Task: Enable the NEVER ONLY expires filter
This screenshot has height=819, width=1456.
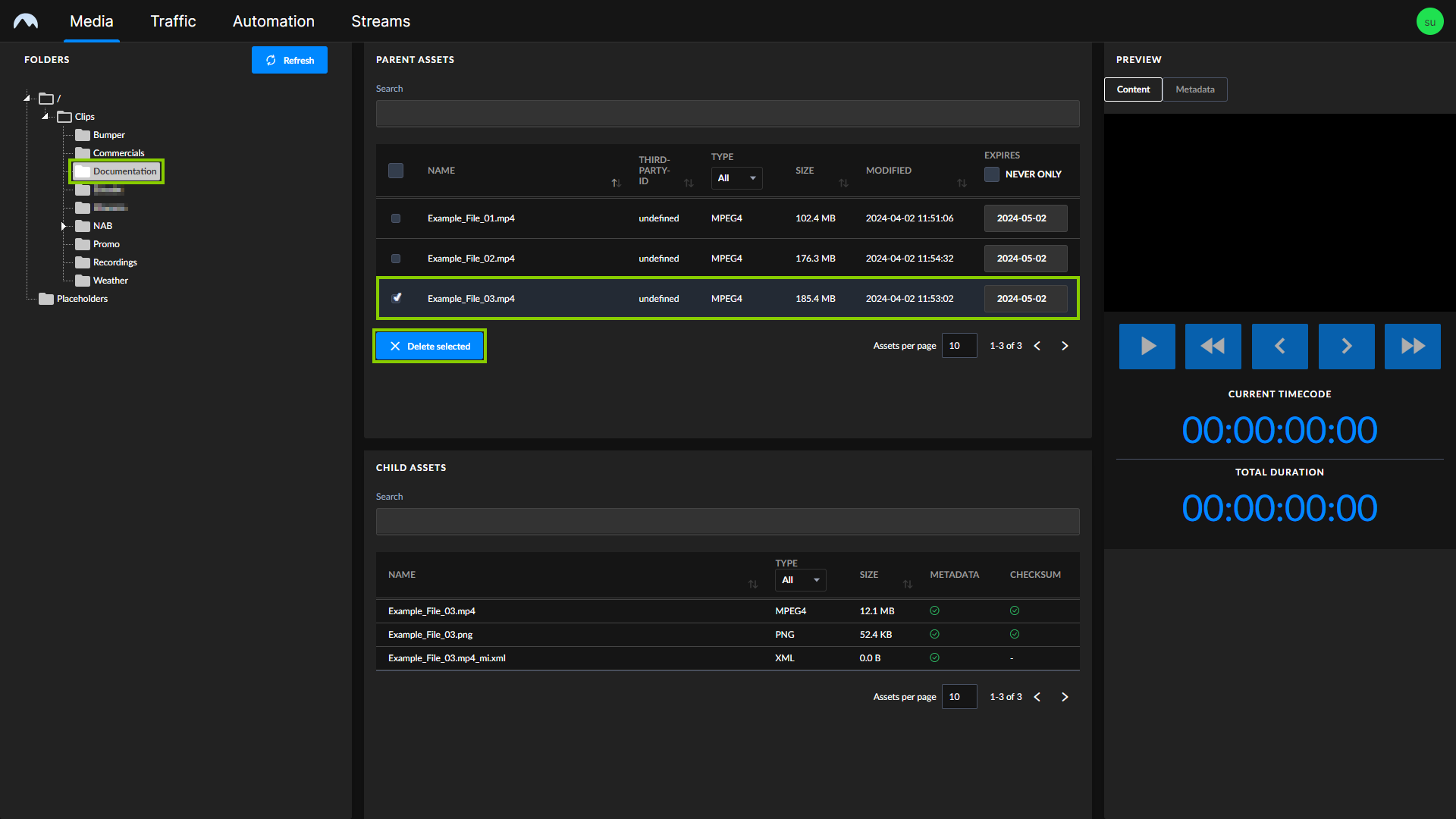Action: tap(991, 174)
